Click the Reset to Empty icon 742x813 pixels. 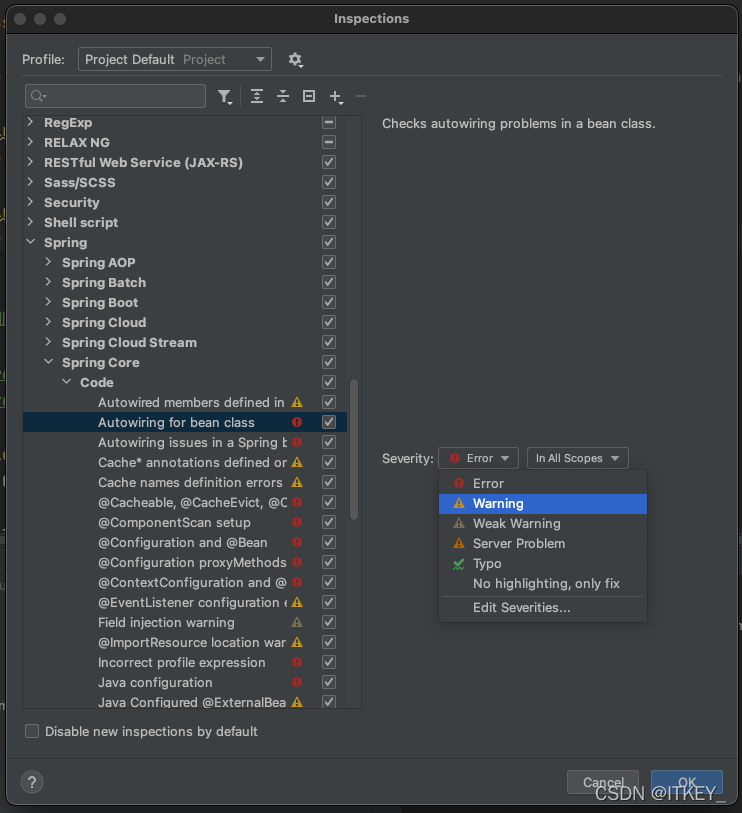point(309,96)
